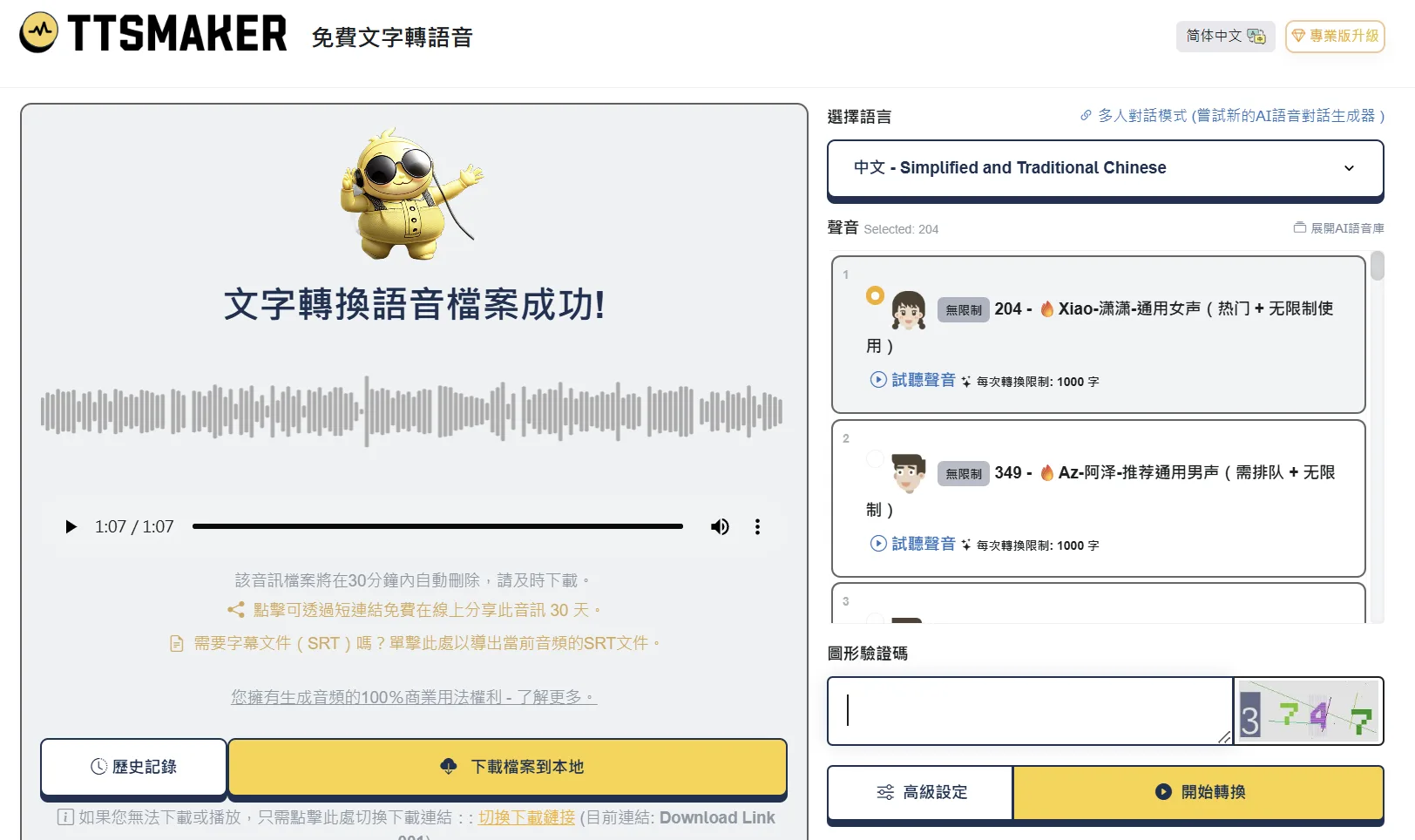
Task: Open the 多人對話模式 link
Action: coord(1232,115)
